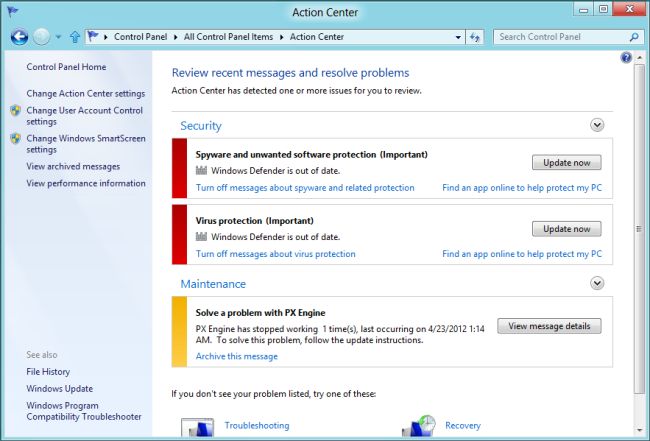Click the yellow PX Engine maintenance bar

pos(179,332)
